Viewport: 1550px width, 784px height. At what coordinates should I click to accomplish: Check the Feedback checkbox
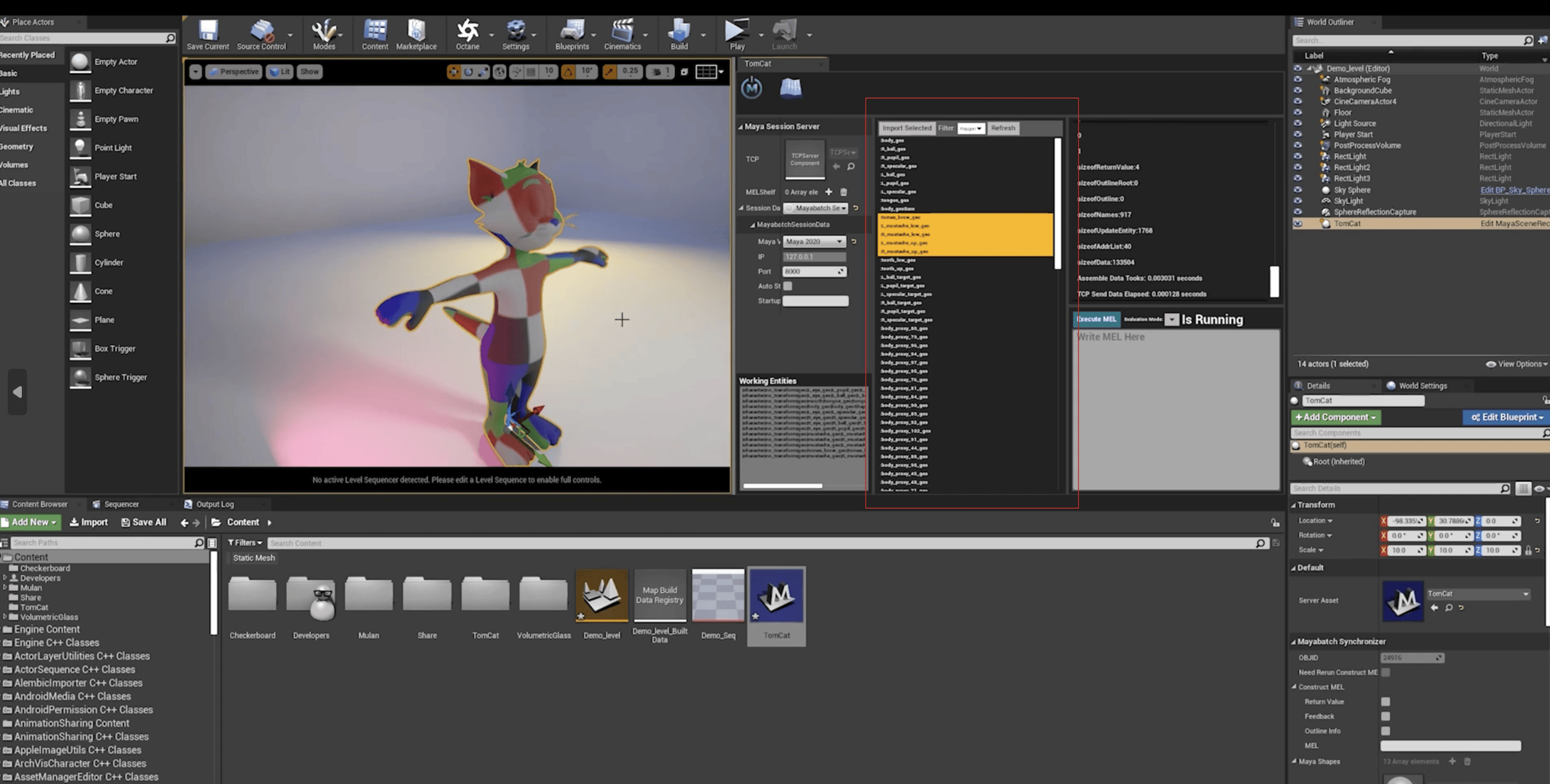pyautogui.click(x=1386, y=716)
